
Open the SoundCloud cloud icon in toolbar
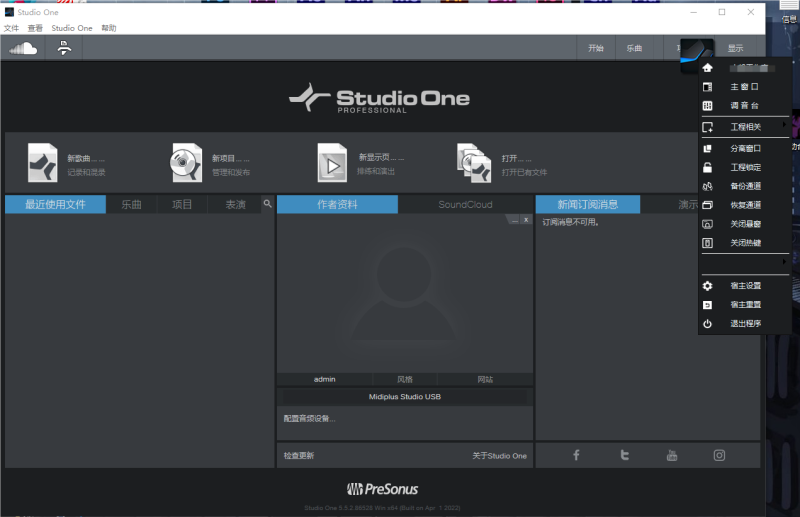[23, 48]
